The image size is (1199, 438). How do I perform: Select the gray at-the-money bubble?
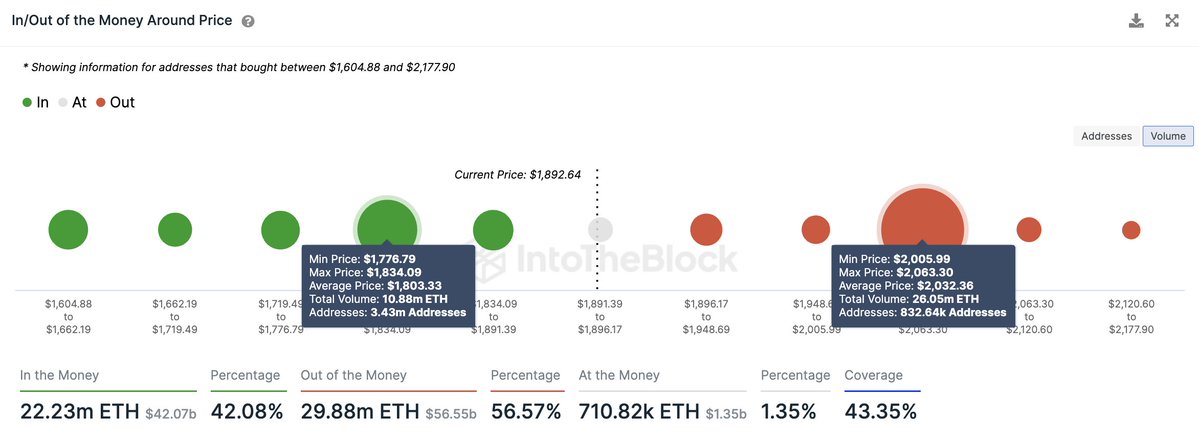[x=600, y=230]
